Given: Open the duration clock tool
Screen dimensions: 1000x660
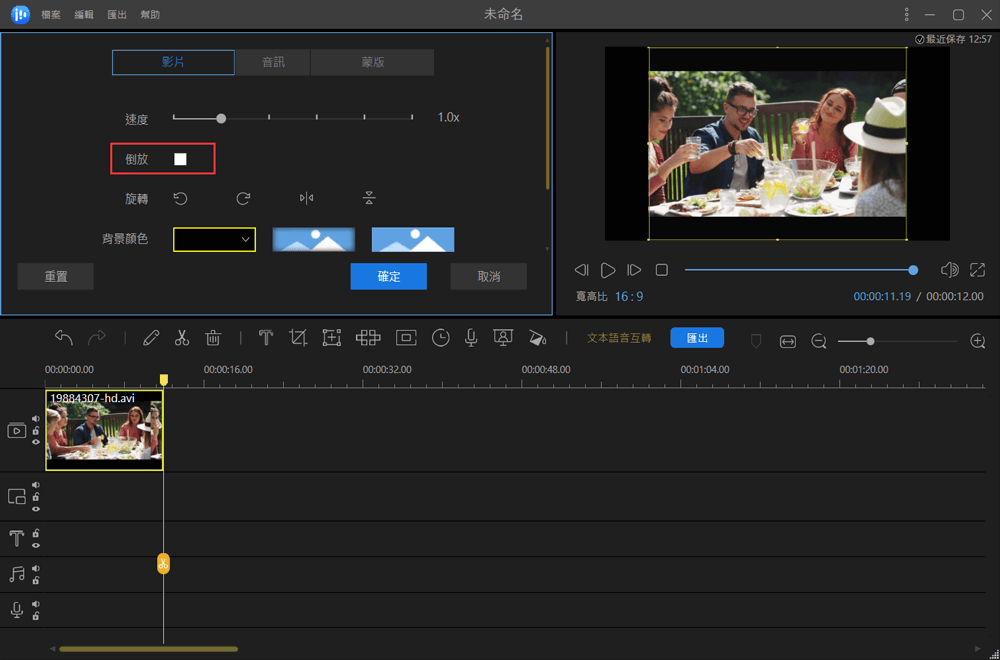Looking at the screenshot, I should pyautogui.click(x=440, y=339).
